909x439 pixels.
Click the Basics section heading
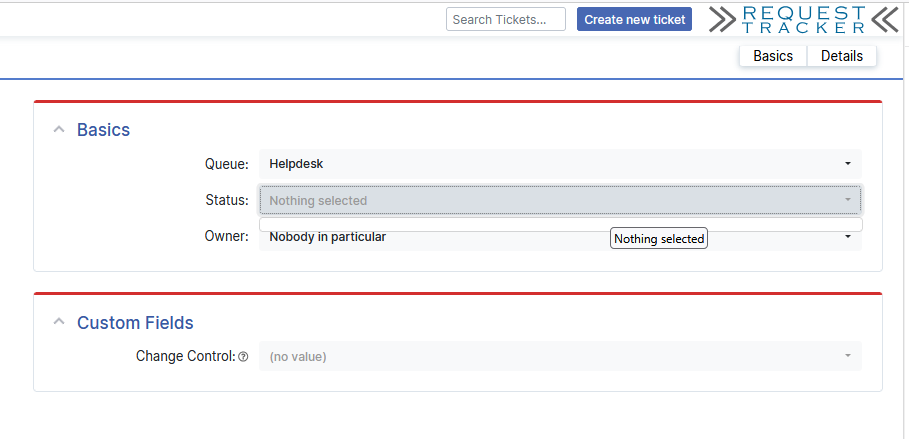click(103, 130)
